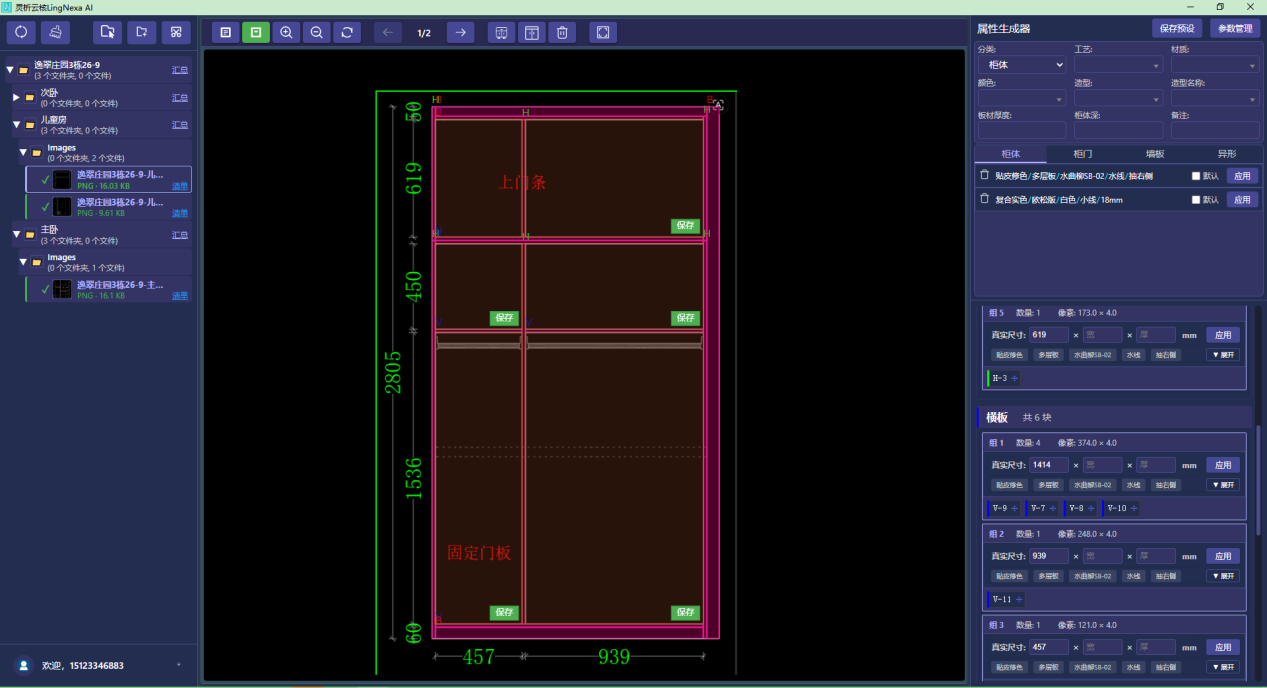Click the 备注 input field
1267x688 pixels.
1215,130
